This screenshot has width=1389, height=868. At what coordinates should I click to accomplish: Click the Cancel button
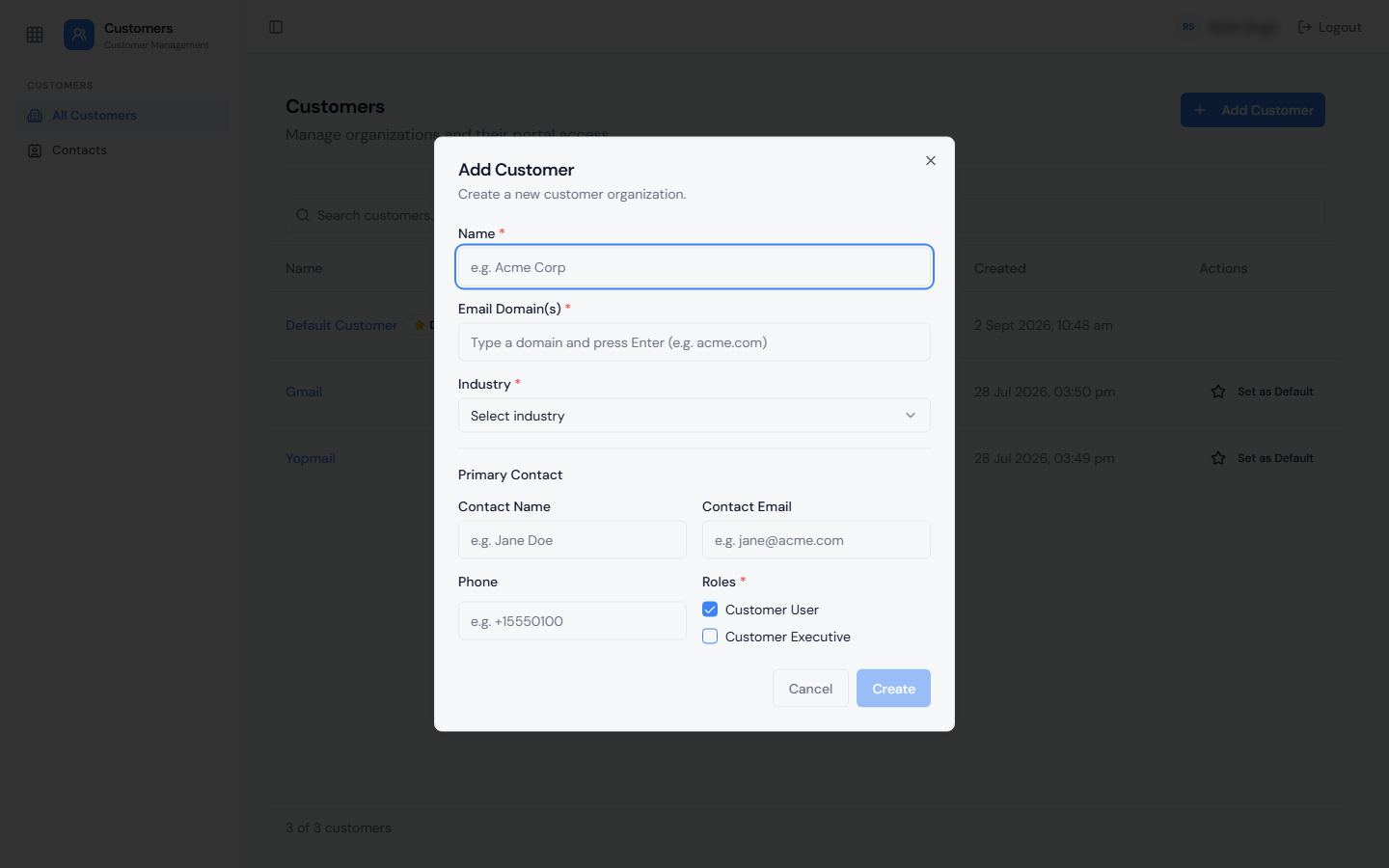pyautogui.click(x=810, y=689)
